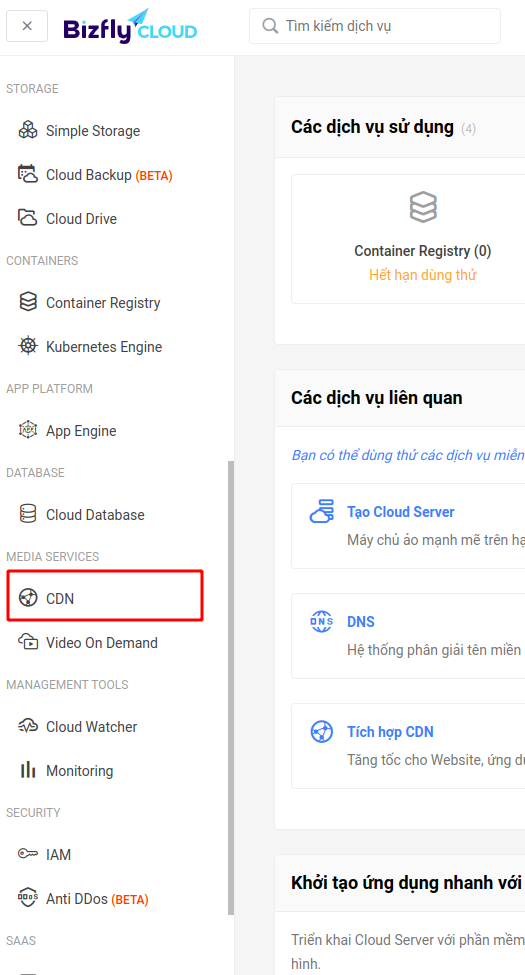Select the Cloud Backup calendar-cloud icon

click(x=28, y=175)
